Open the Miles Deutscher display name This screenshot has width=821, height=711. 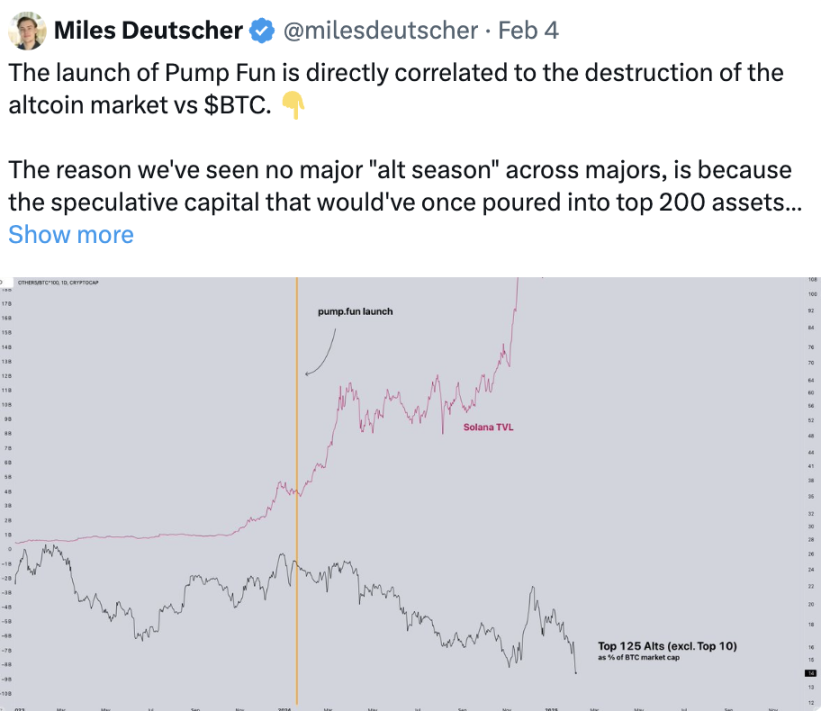[147, 31]
